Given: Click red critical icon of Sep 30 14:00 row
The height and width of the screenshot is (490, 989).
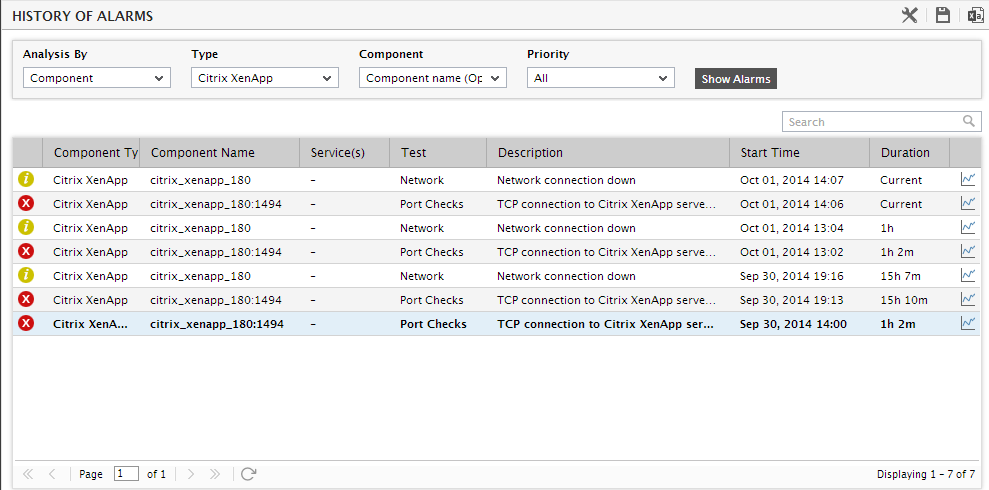Looking at the screenshot, I should (x=26, y=323).
